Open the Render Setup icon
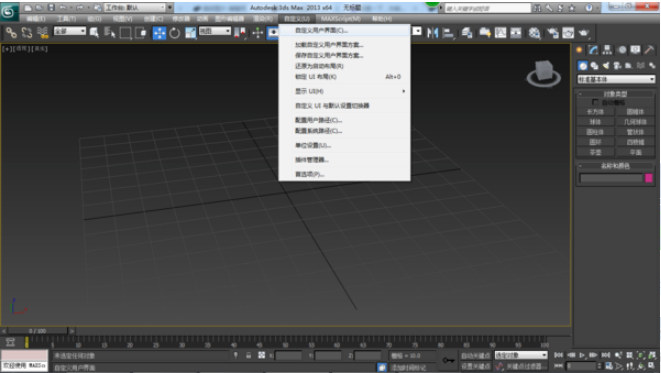Viewport: 661px width, 373px height. [553, 32]
